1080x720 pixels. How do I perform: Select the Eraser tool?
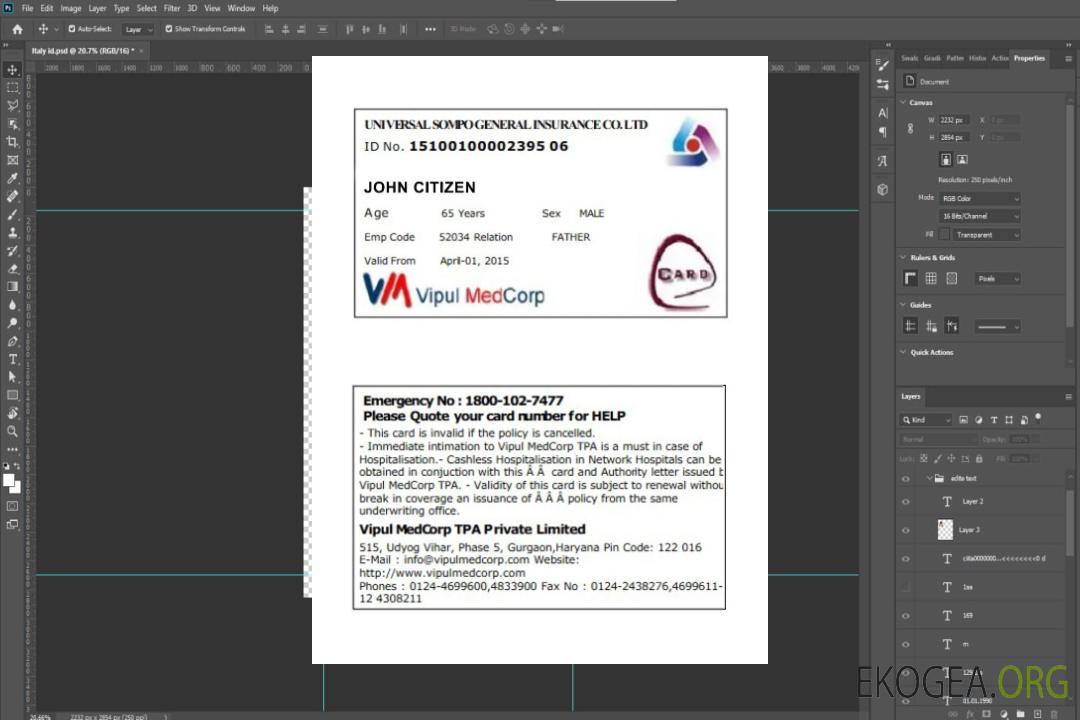pyautogui.click(x=12, y=269)
